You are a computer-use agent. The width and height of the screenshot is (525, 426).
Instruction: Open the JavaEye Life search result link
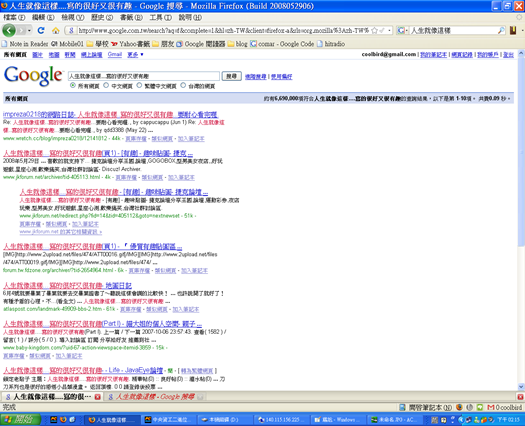83,370
